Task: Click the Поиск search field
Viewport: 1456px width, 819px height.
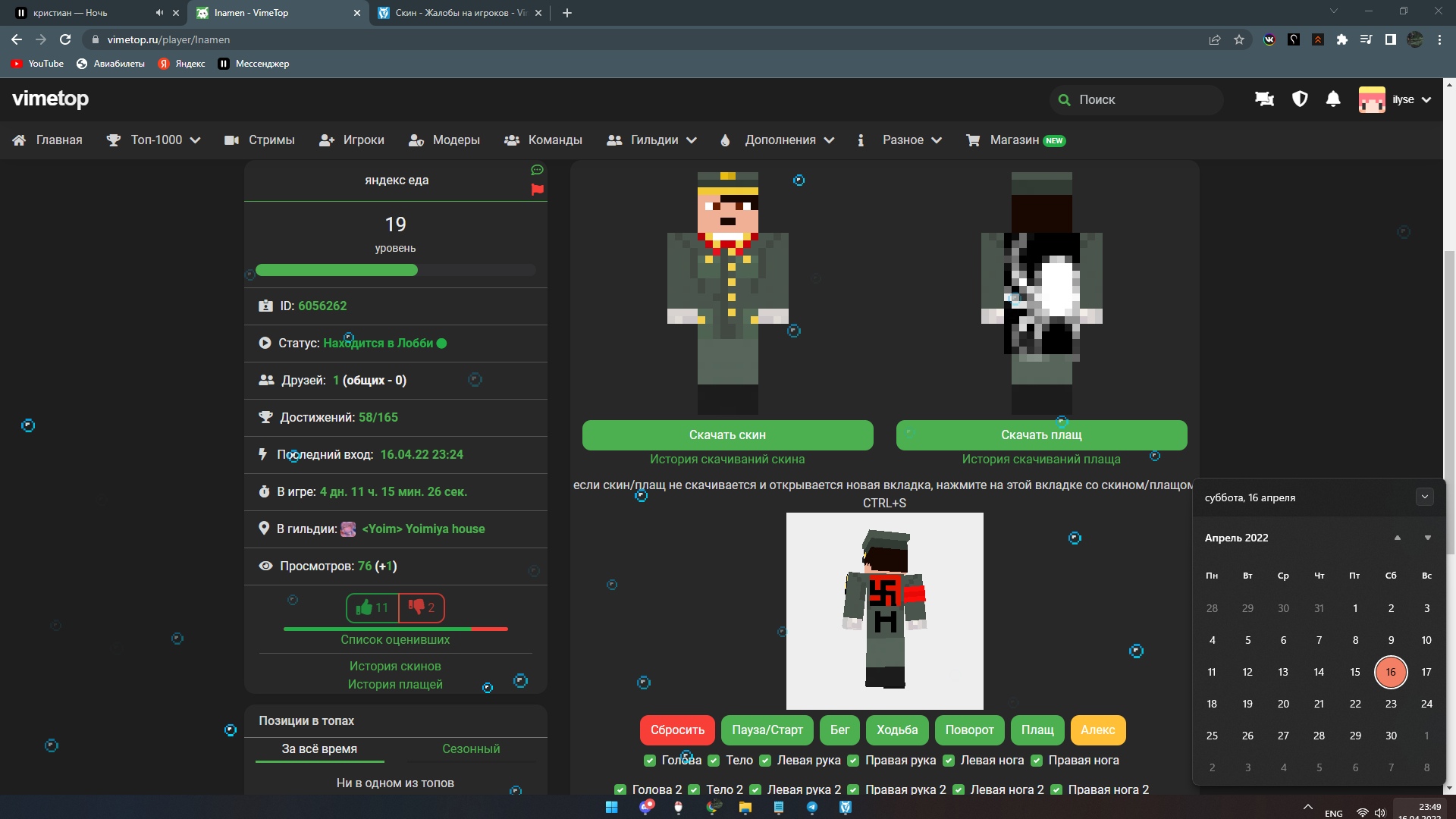Action: click(1137, 99)
